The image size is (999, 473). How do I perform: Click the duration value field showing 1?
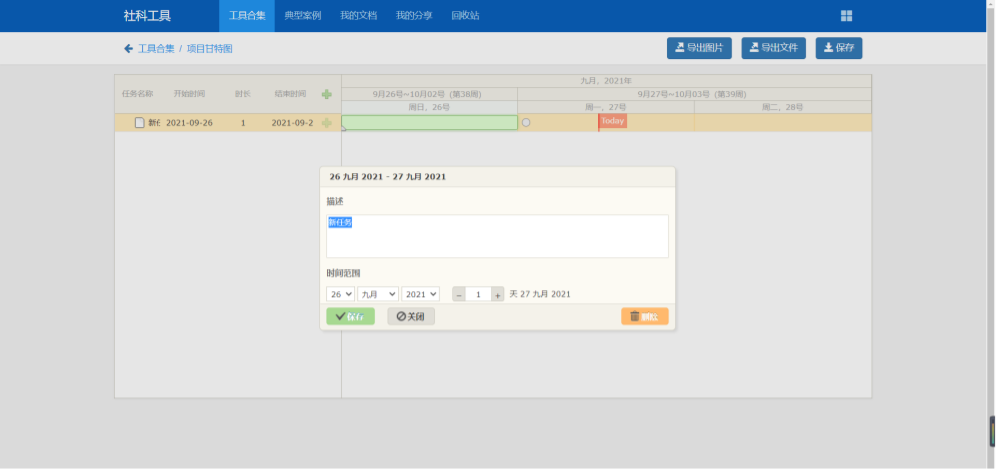[480, 296]
